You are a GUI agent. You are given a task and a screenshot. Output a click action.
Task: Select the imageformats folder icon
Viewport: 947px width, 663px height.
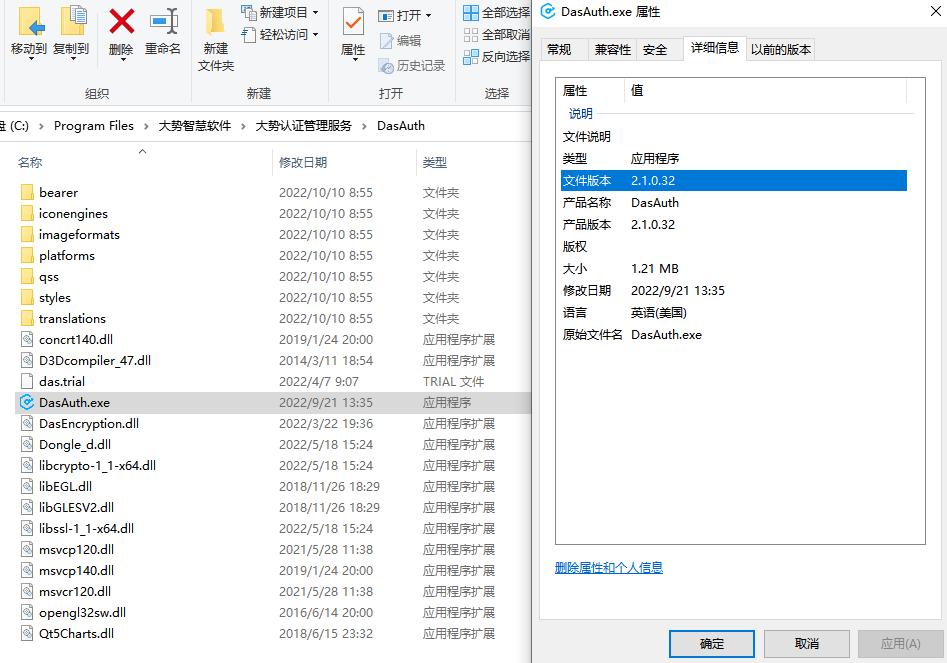click(x=27, y=234)
